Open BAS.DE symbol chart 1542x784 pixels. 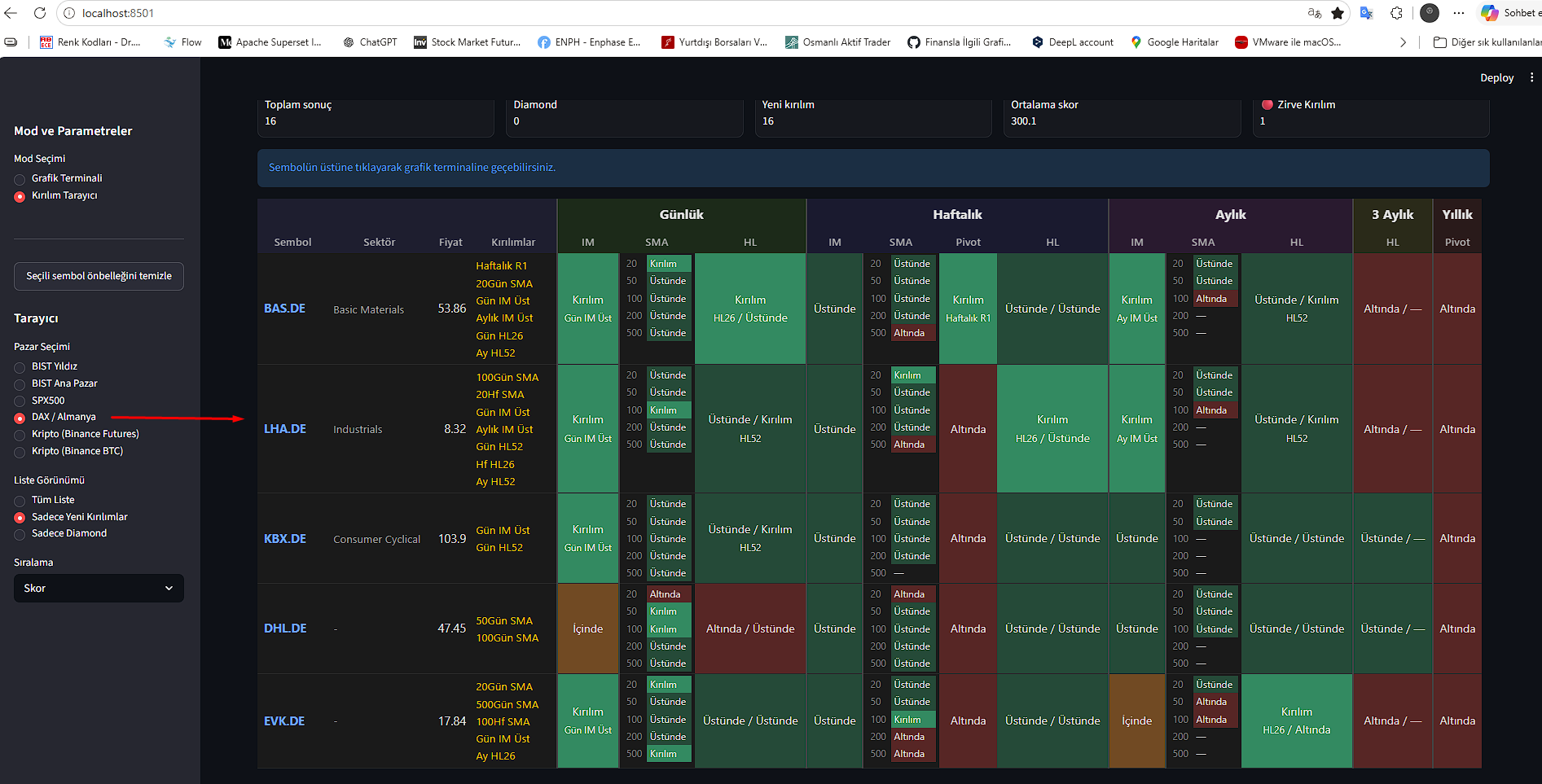284,309
